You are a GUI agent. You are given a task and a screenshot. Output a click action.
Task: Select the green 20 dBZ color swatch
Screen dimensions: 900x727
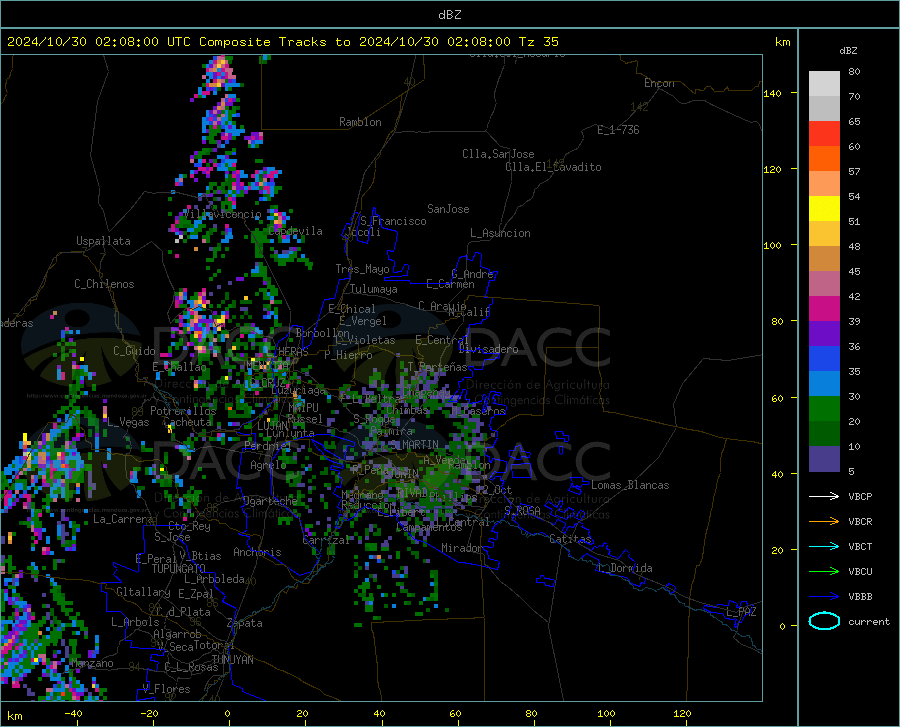(x=824, y=409)
